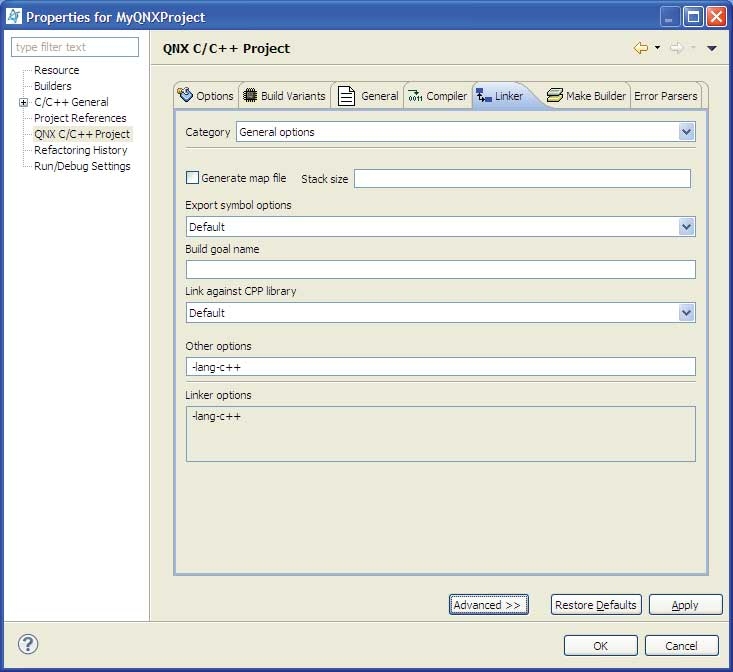The height and width of the screenshot is (672, 733).
Task: Open the Category dropdown
Action: click(x=686, y=132)
